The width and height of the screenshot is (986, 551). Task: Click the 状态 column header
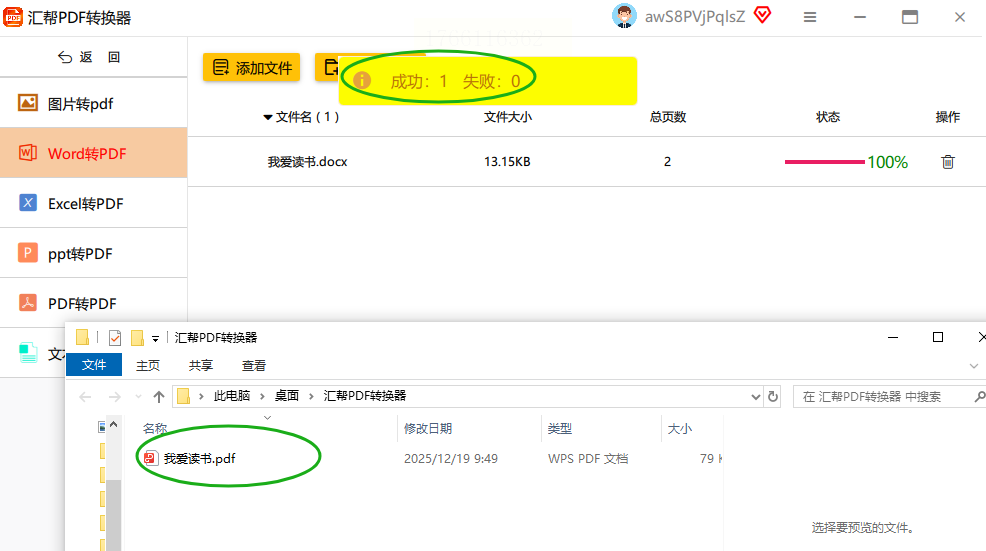(x=828, y=117)
